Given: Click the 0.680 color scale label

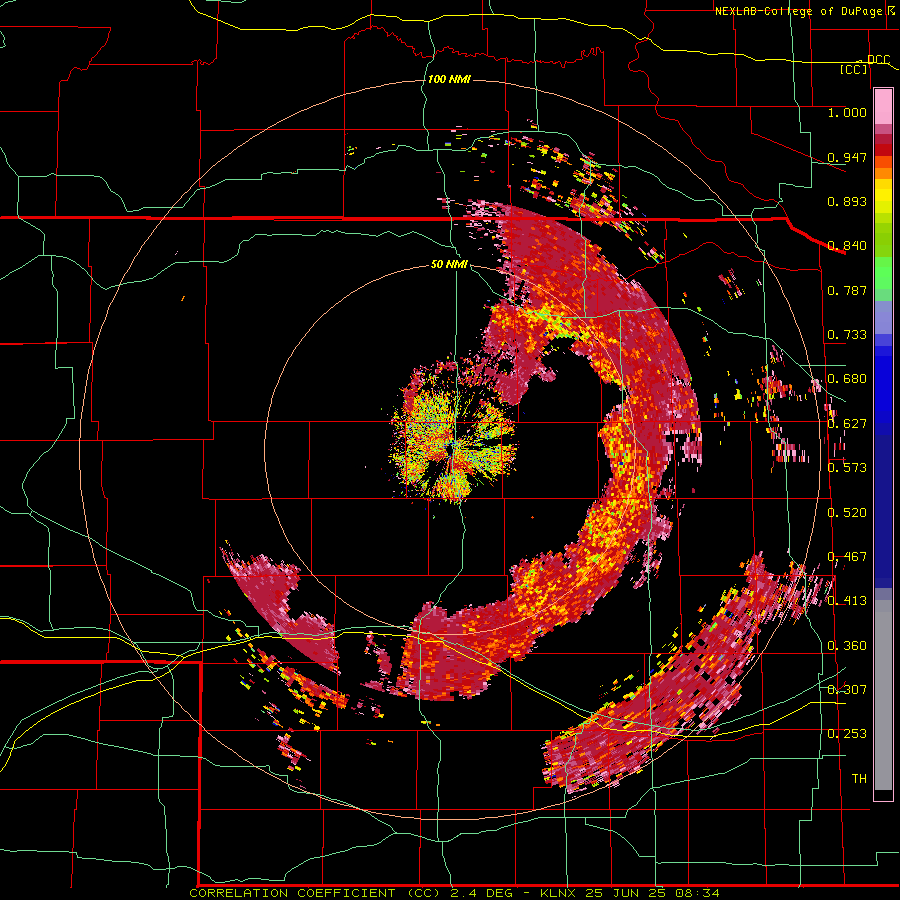Looking at the screenshot, I should (x=847, y=379).
